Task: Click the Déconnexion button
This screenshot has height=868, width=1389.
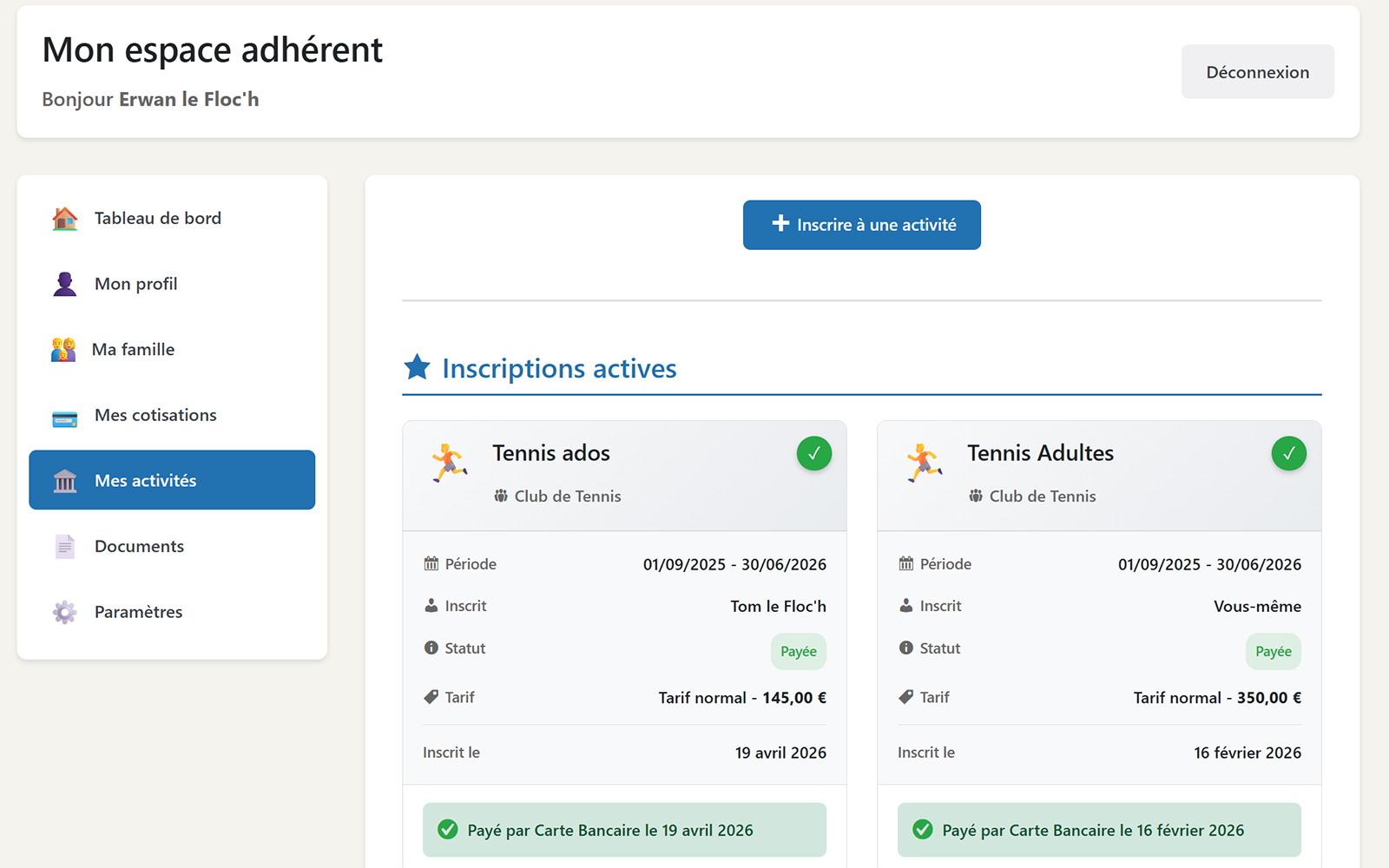Action: [x=1258, y=72]
